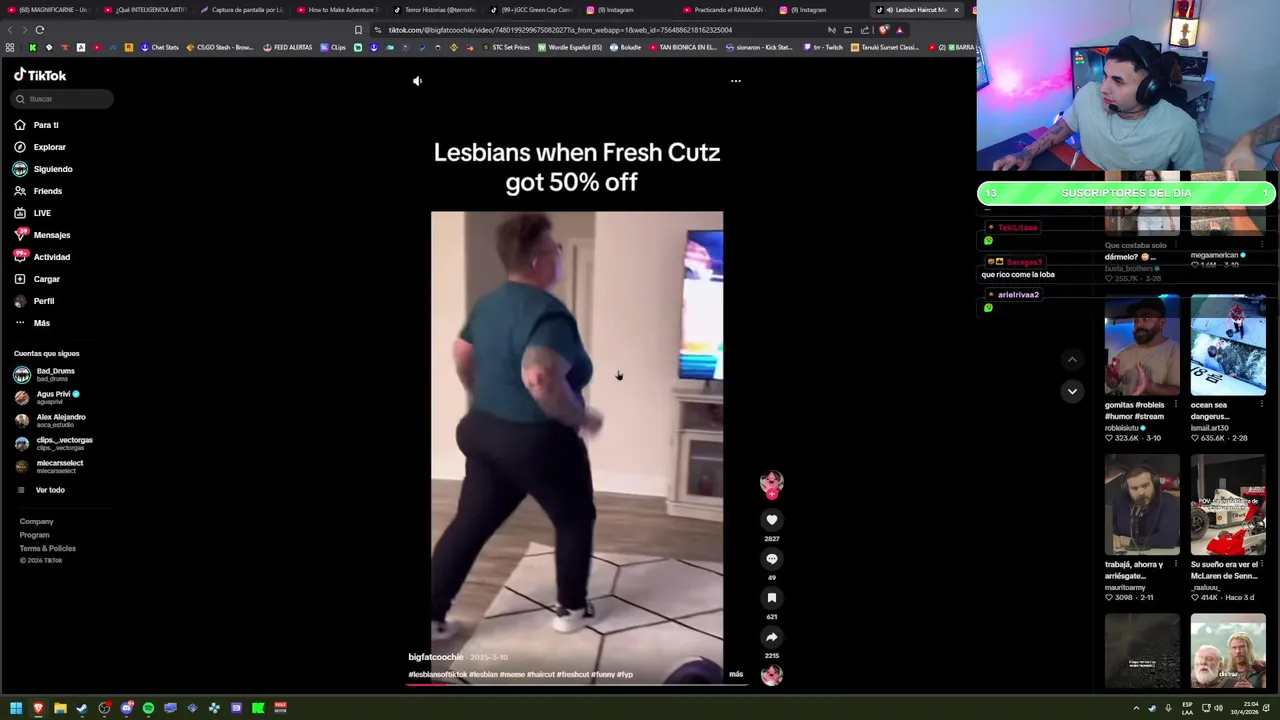
Task: Open the 'Wordle Español (ES)' bookmark
Action: click(x=570, y=47)
